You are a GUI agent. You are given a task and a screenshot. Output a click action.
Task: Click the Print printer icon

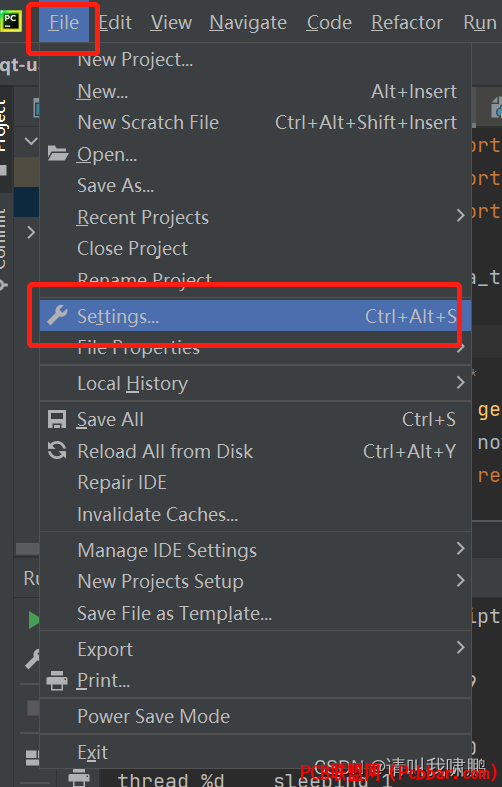[x=57, y=681]
